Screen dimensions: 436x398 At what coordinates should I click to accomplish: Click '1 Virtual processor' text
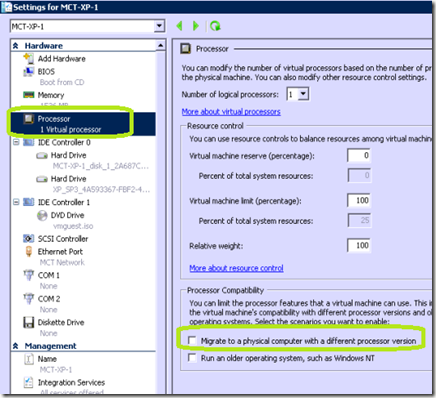70,130
